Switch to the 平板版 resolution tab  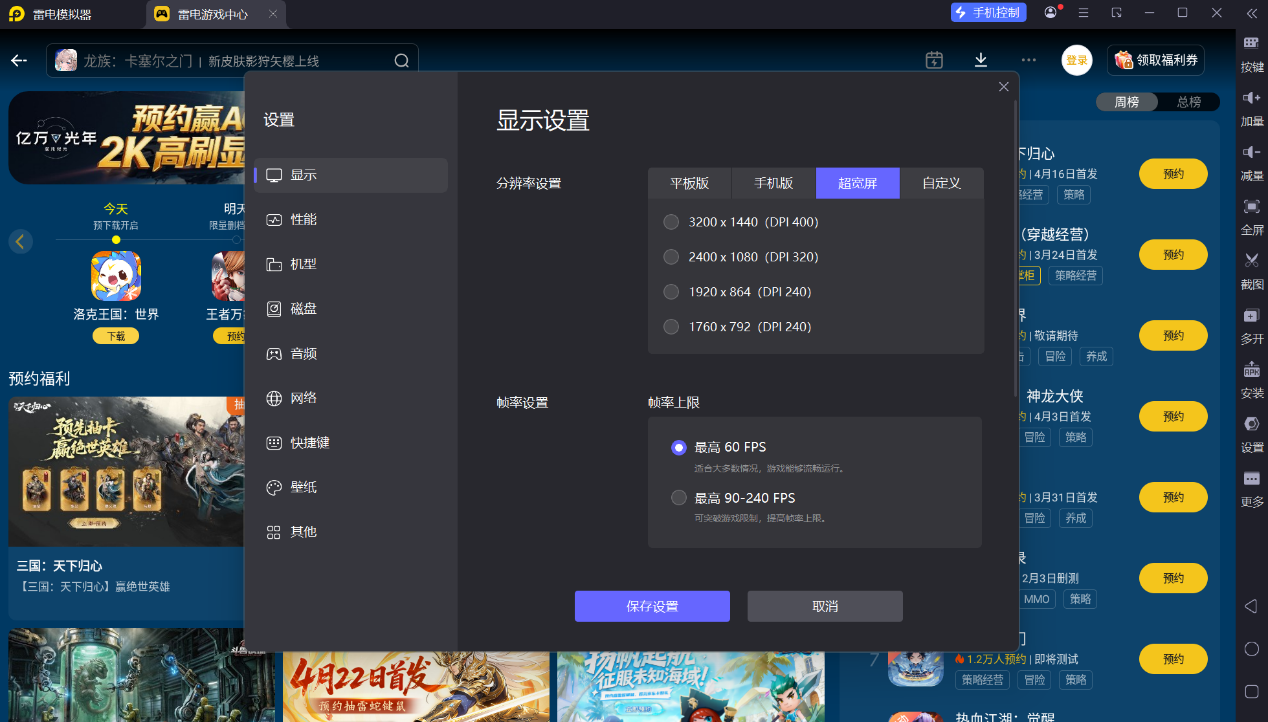689,183
